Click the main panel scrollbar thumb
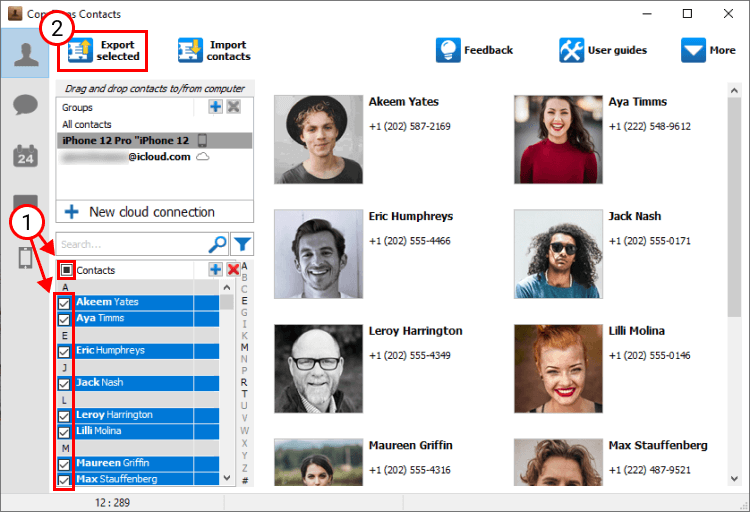The width and height of the screenshot is (750, 512). [734, 207]
